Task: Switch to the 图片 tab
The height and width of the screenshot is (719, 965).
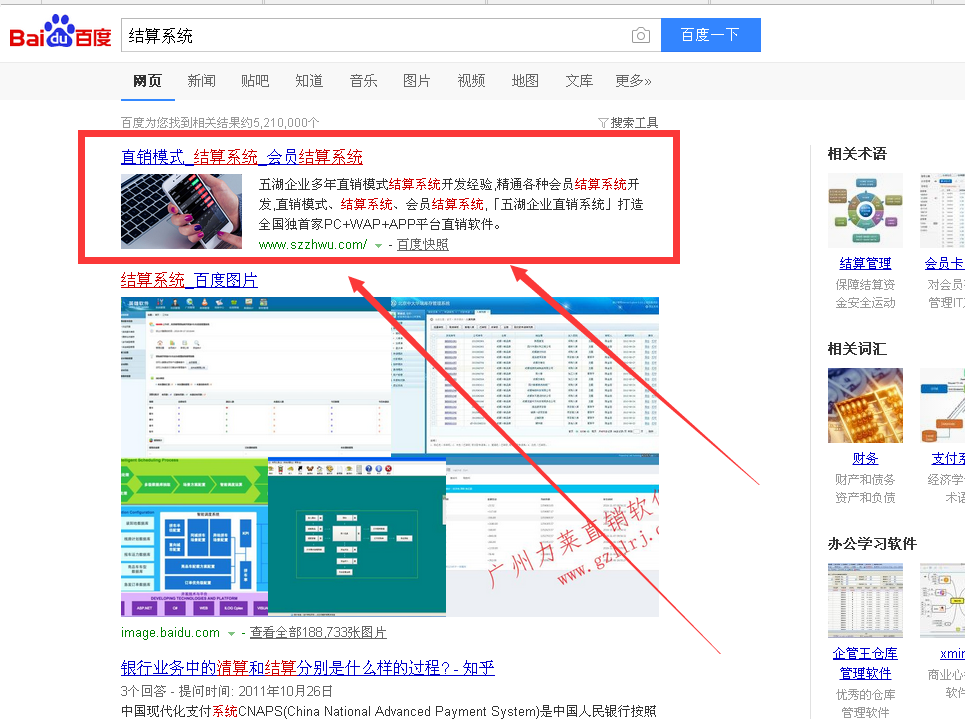Action: [x=417, y=81]
